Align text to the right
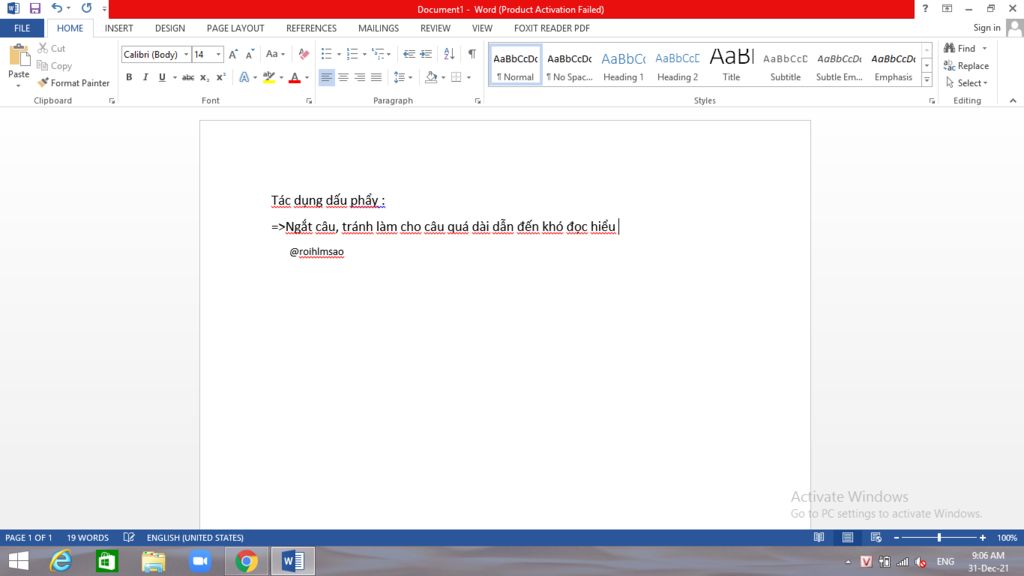This screenshot has width=1024, height=576. [360, 77]
